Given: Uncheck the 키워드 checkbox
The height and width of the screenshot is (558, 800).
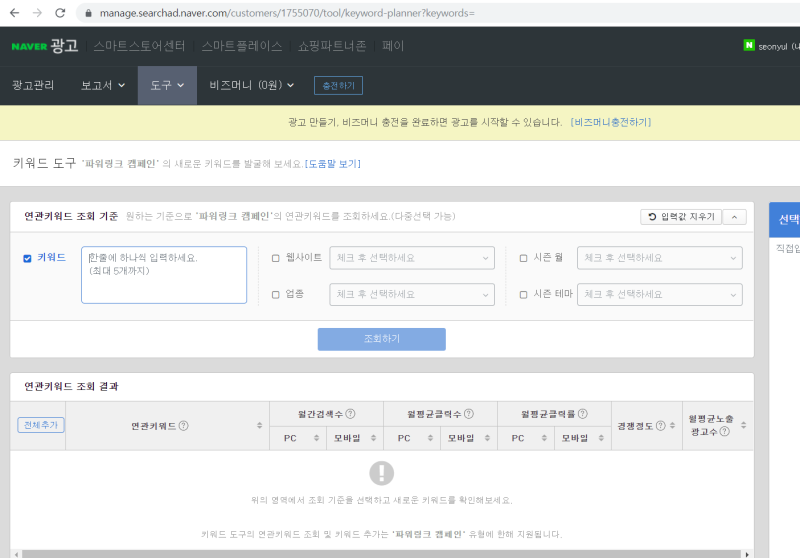Looking at the screenshot, I should [28, 259].
